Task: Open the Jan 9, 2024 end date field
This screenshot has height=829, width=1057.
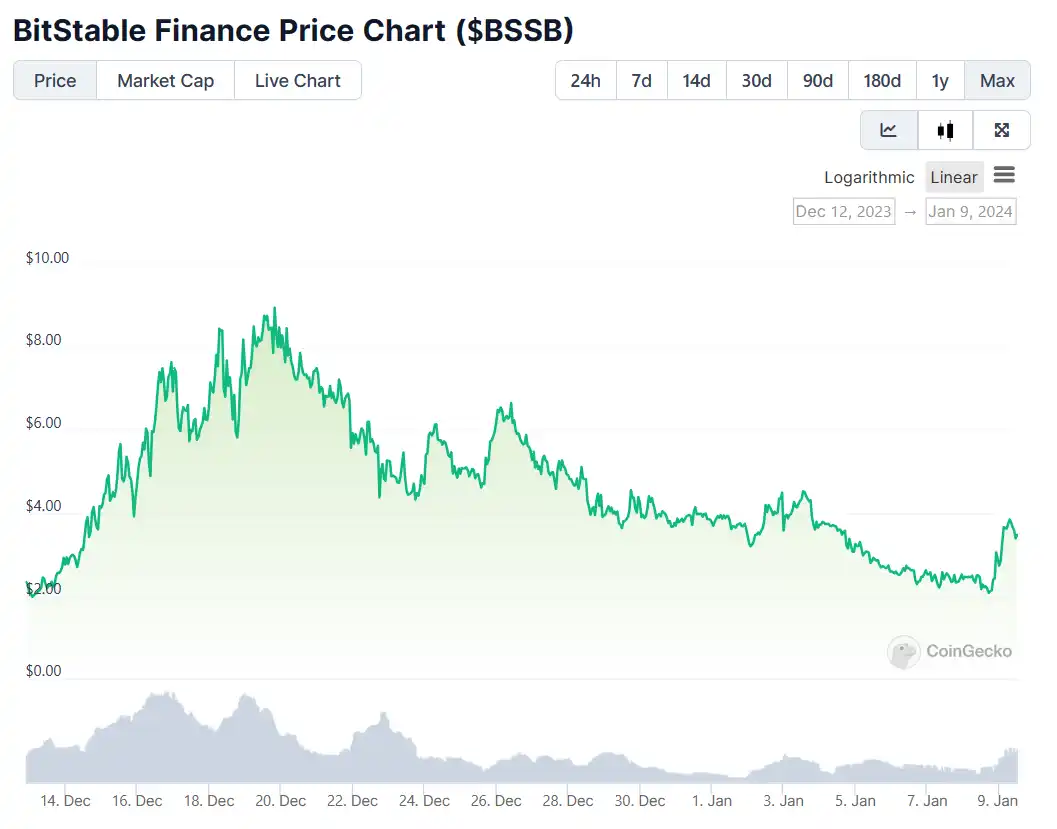Action: [x=970, y=211]
